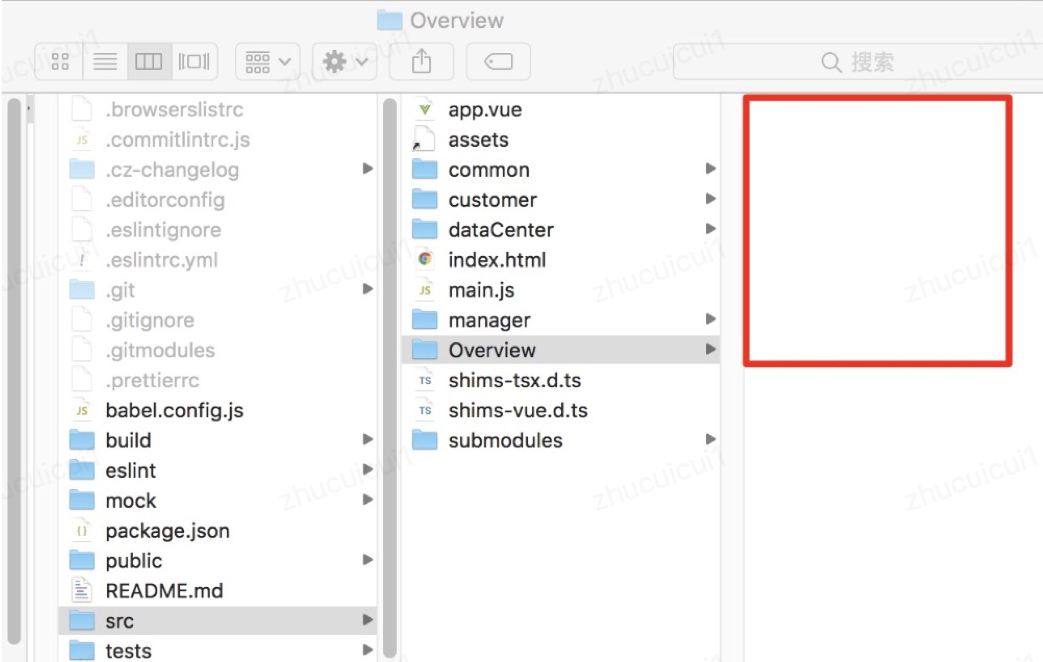Viewport: 1043px width, 662px height.
Task: Open the customer folder
Action: click(492, 200)
